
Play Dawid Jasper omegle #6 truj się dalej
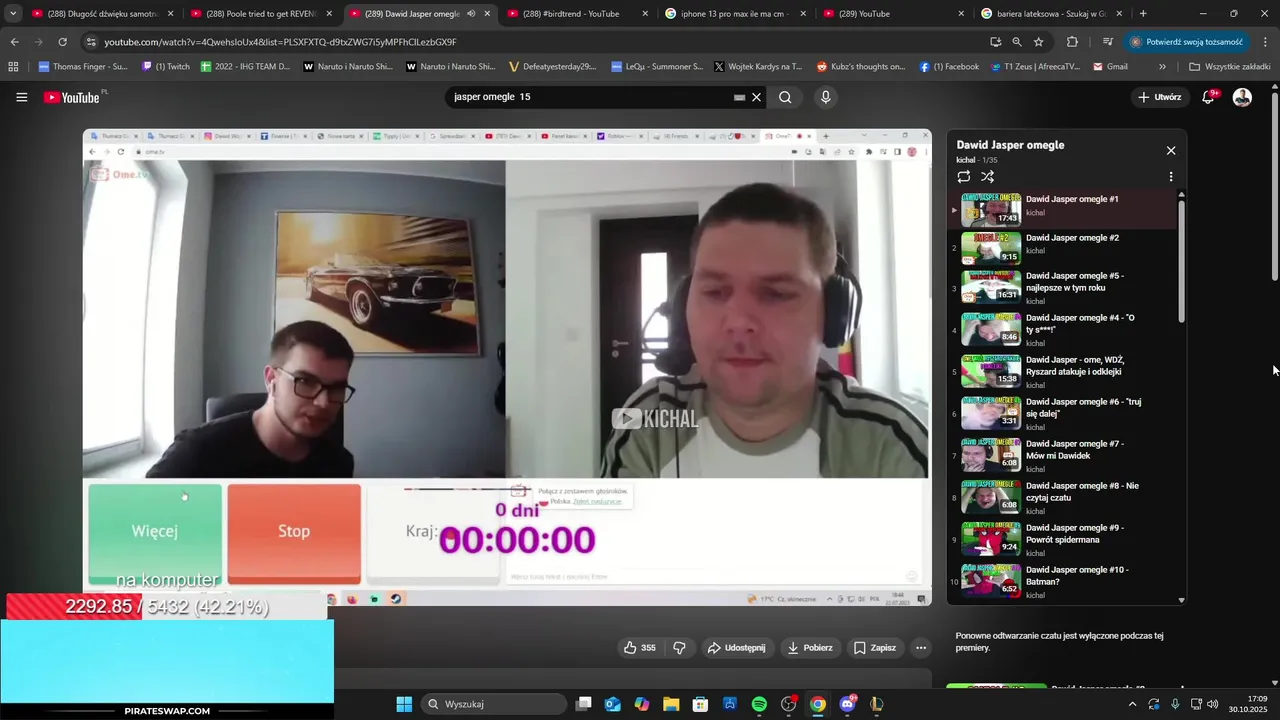pos(1066,414)
